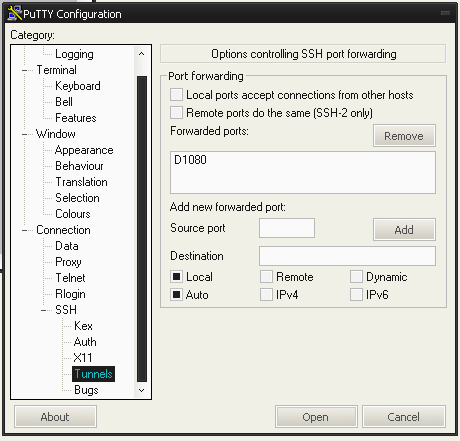Collapse the Window tree node
This screenshot has height=441, width=460.
click(25, 134)
